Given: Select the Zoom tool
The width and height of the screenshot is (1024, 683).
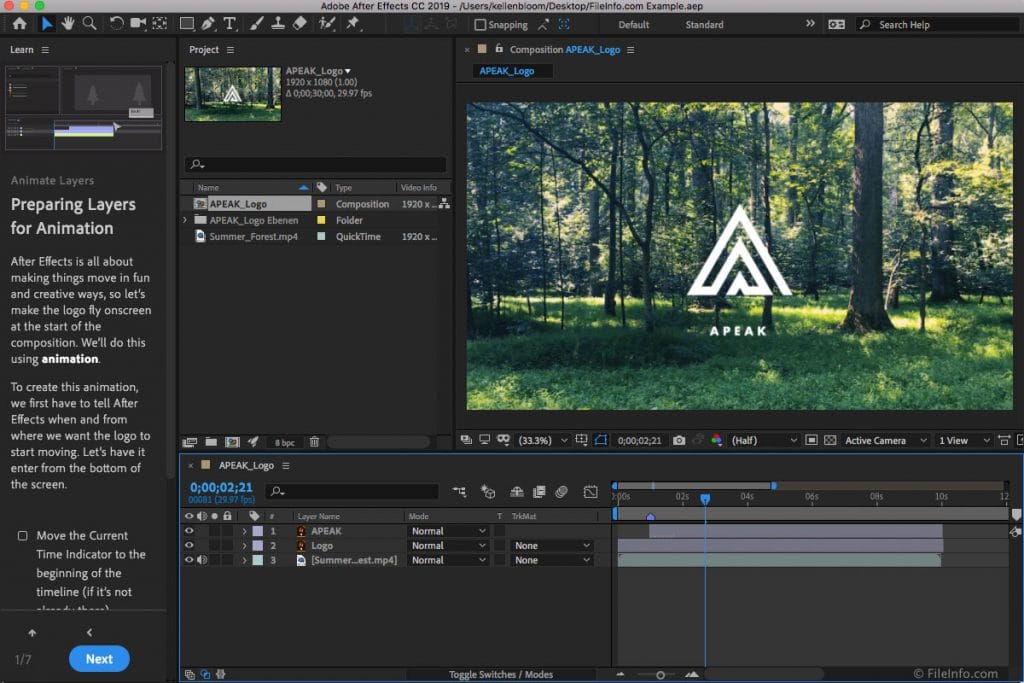Looking at the screenshot, I should [90, 24].
